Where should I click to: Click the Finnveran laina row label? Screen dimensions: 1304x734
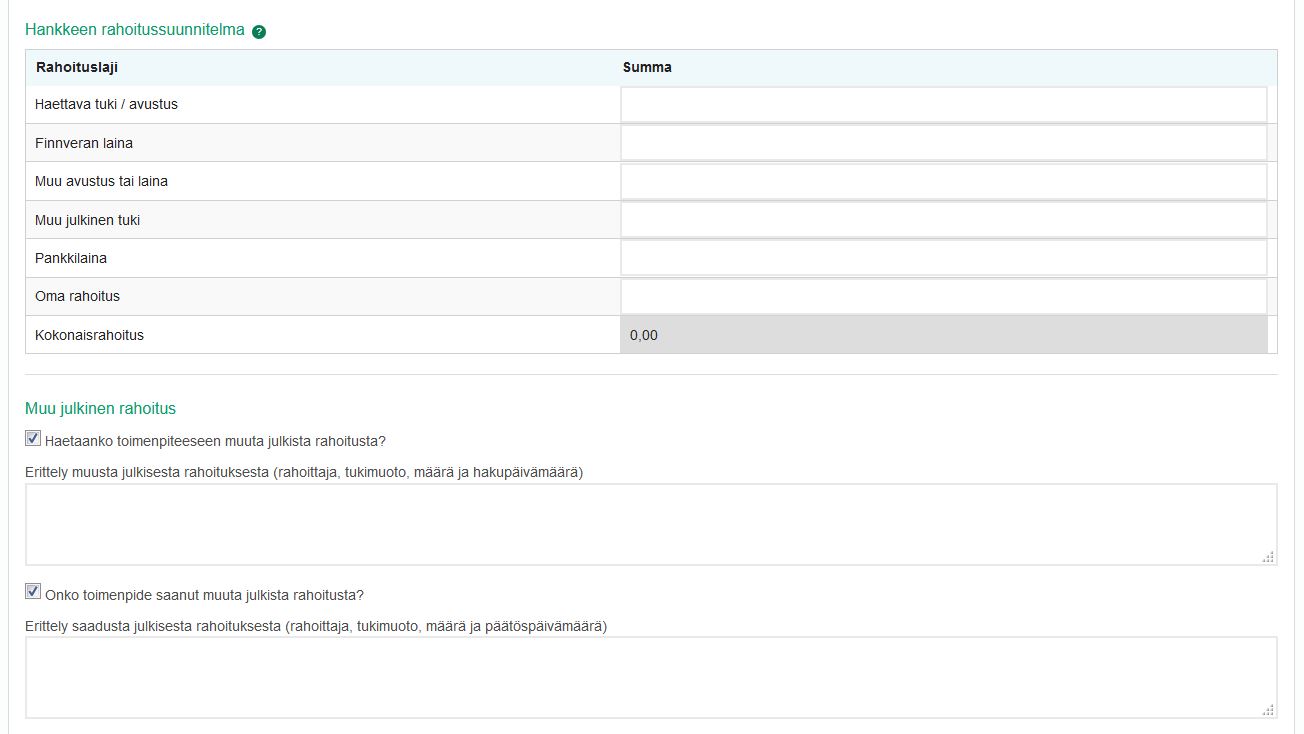(x=84, y=143)
